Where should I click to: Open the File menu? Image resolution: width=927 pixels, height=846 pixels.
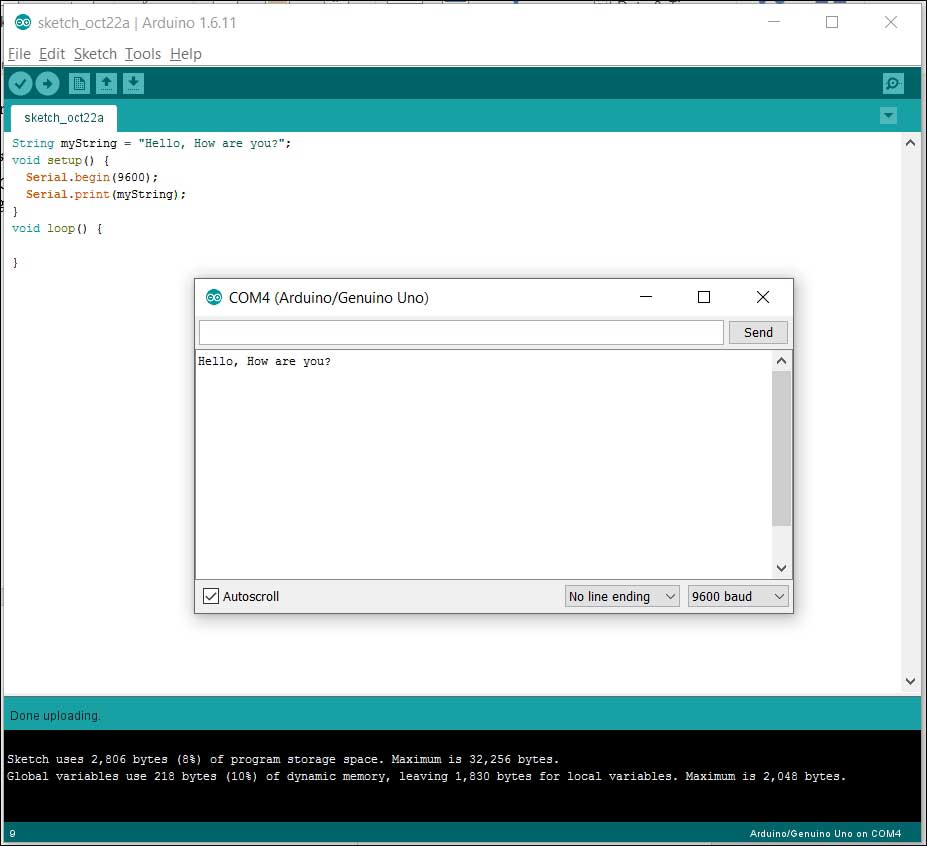point(19,54)
